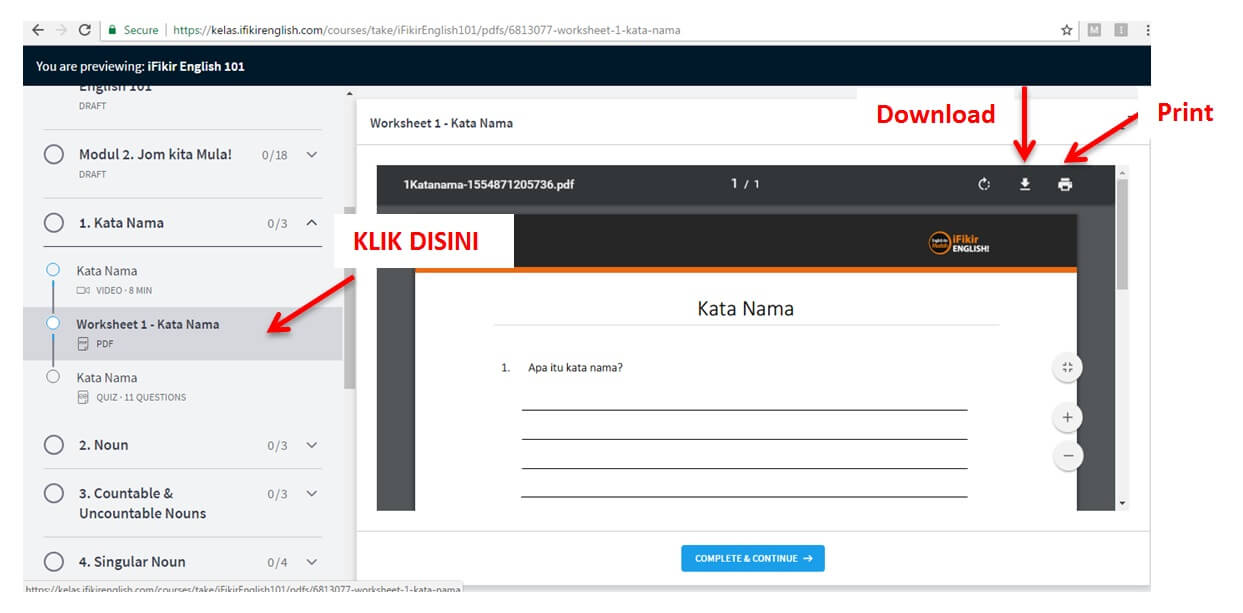Bookmark this page with the star icon
The height and width of the screenshot is (613, 1243).
point(1067,30)
